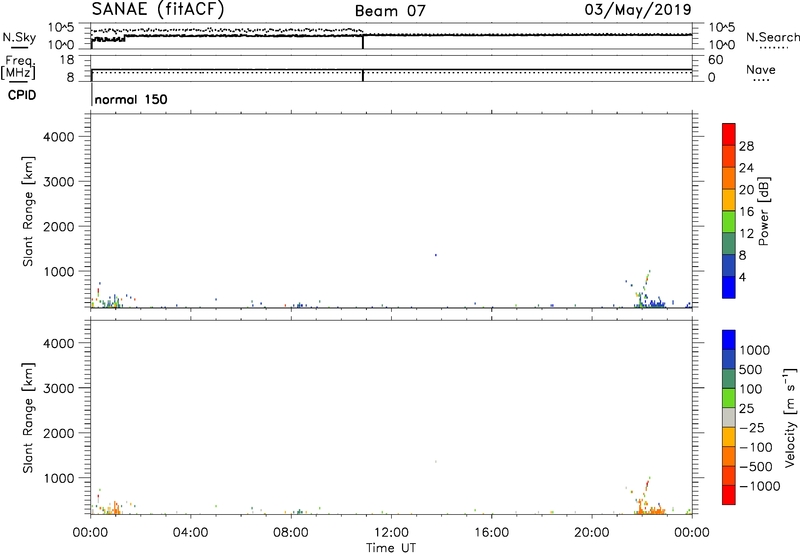Click the "Power [dB]" colorbar title
The width and height of the screenshot is (800, 554).
[x=764, y=211]
